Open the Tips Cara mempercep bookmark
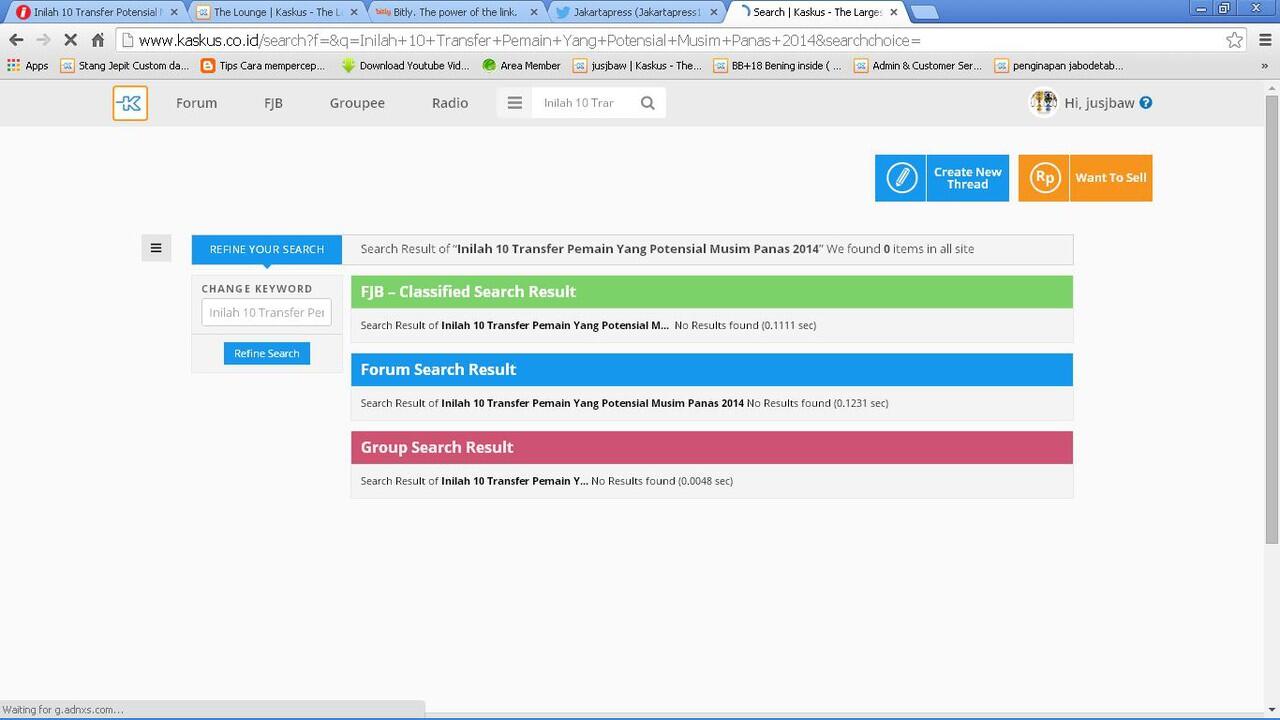Screen dimensions: 1280x720 tap(263, 66)
